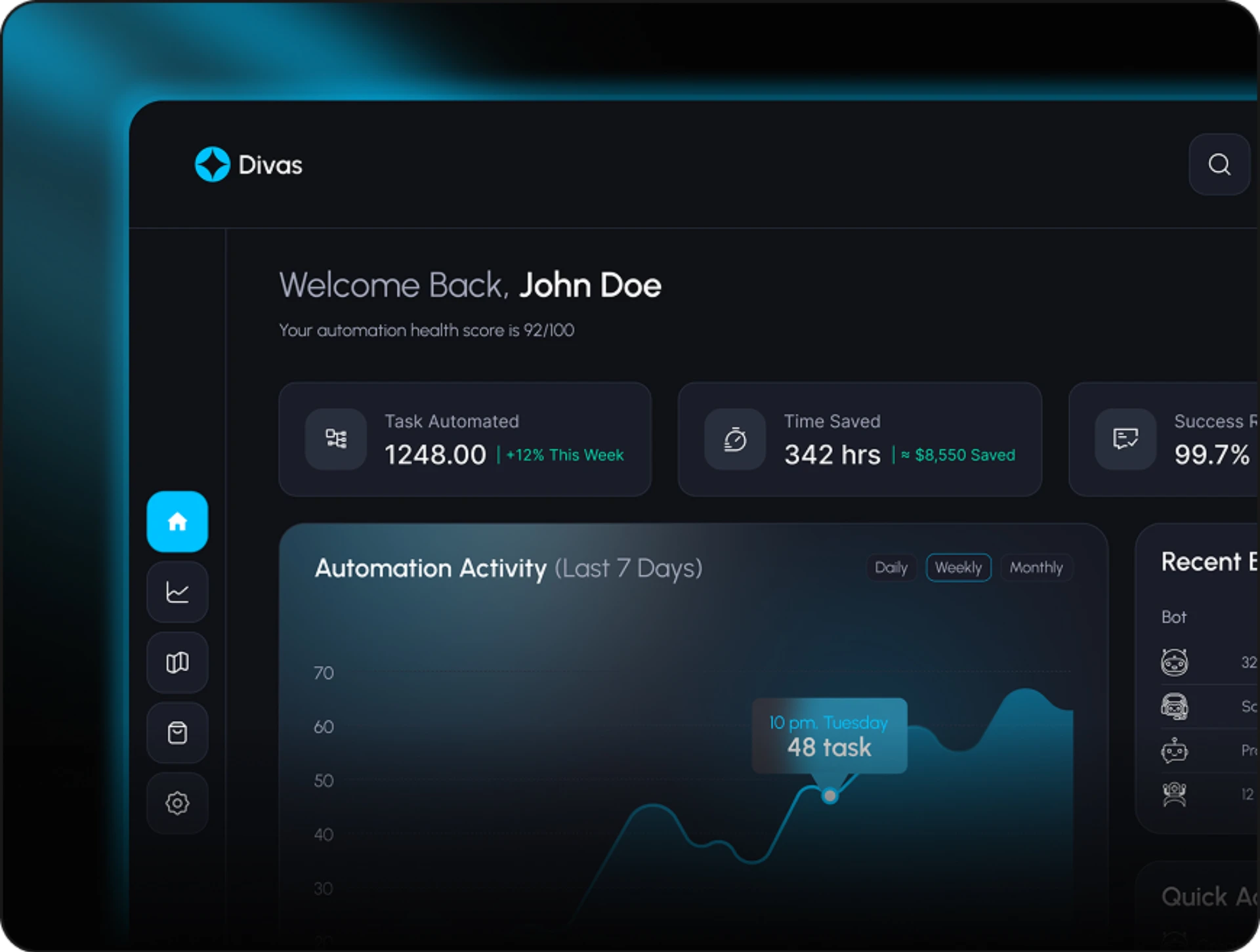The width and height of the screenshot is (1260, 952).
Task: Switch to the Monthly tab on the activity chart
Action: pos(1036,568)
